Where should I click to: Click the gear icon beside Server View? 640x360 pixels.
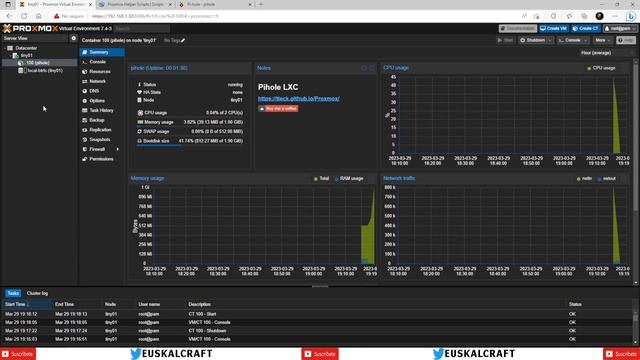pos(73,38)
